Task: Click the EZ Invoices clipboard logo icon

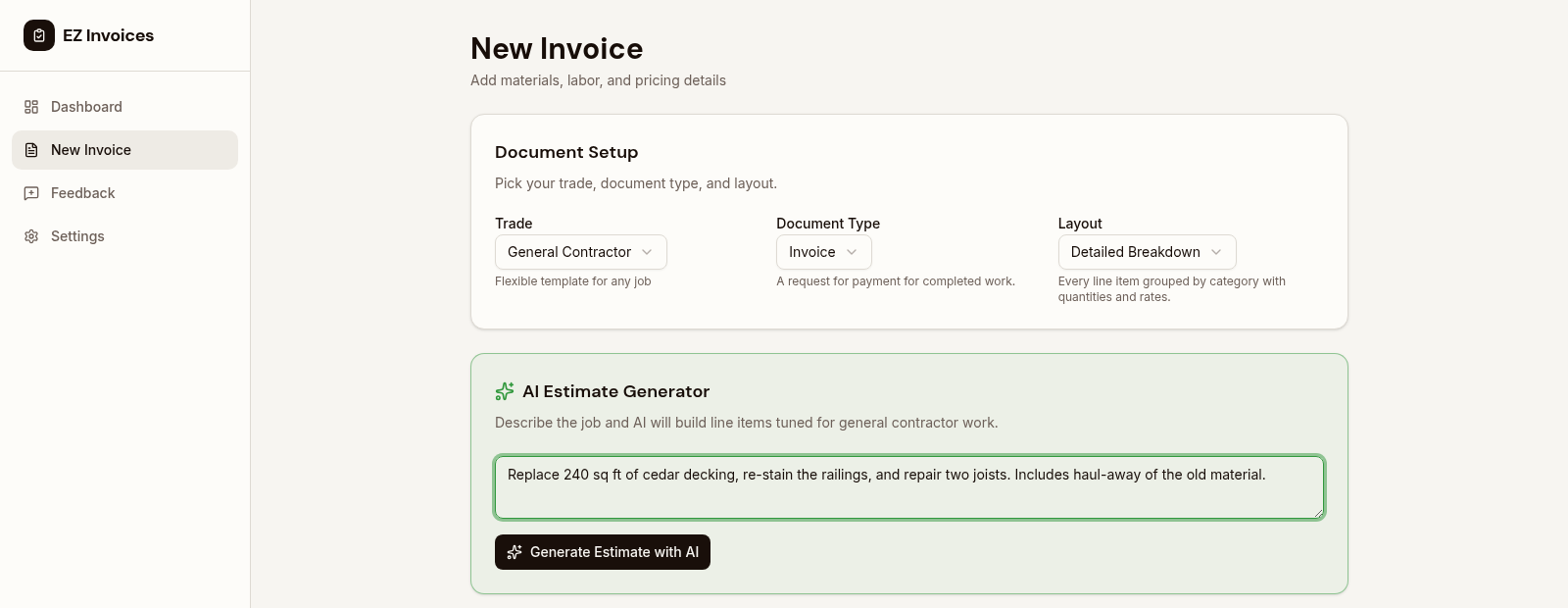Action: click(39, 35)
